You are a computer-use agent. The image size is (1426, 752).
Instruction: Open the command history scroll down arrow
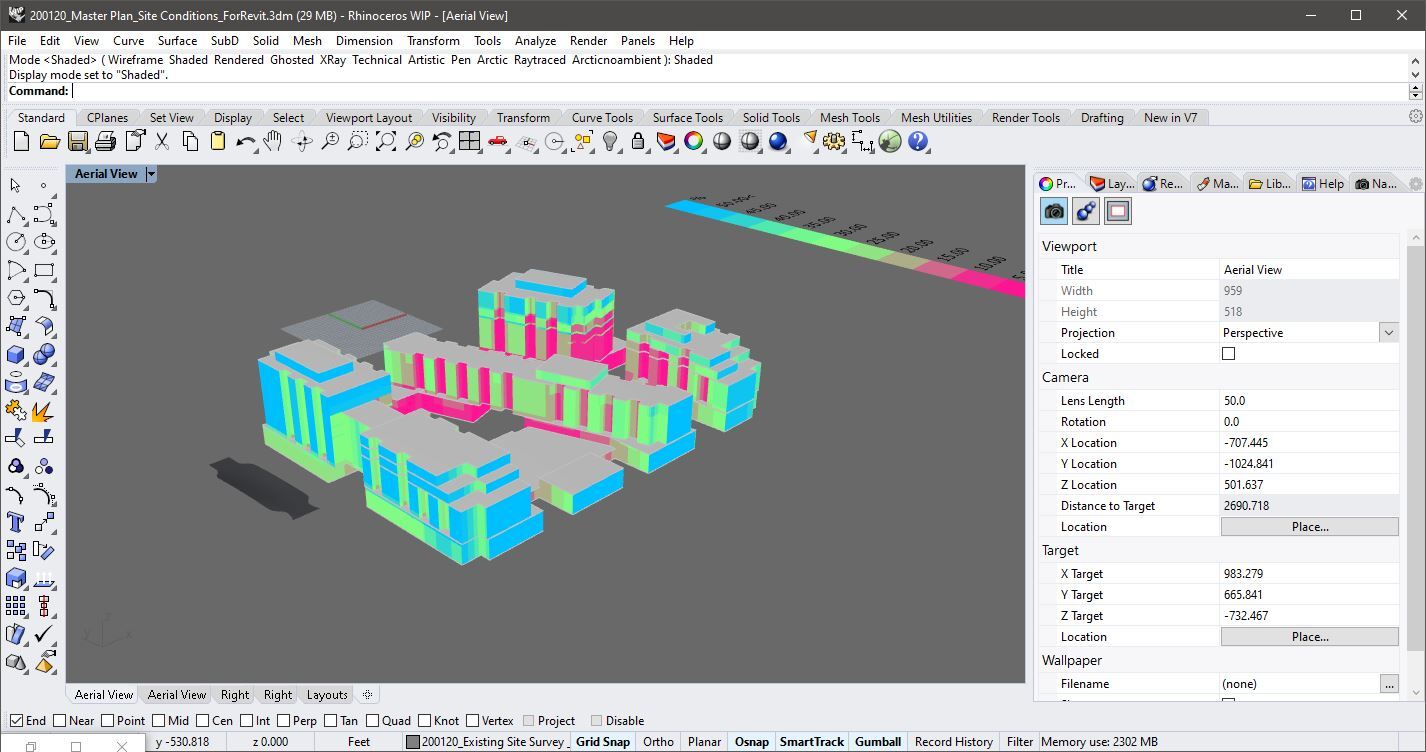[1415, 74]
